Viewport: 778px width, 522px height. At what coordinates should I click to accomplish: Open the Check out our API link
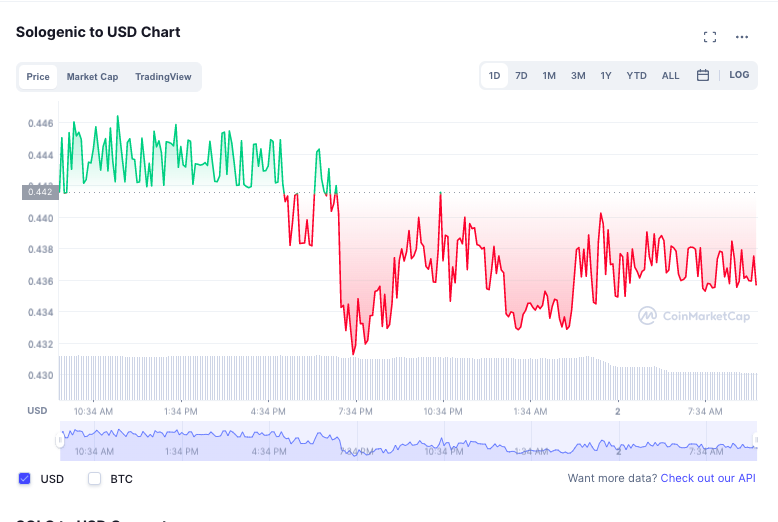click(x=708, y=478)
